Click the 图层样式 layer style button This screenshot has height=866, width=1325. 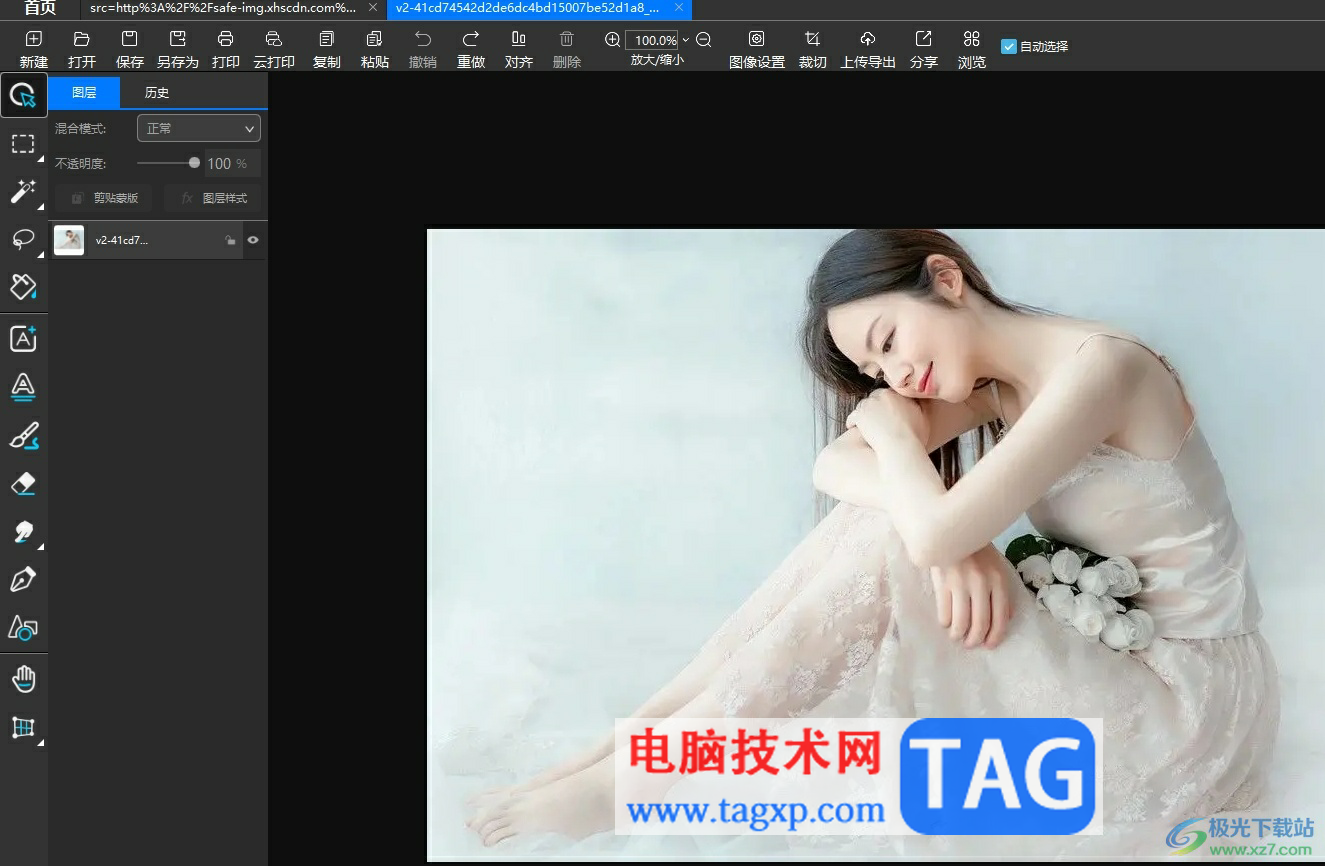[213, 198]
